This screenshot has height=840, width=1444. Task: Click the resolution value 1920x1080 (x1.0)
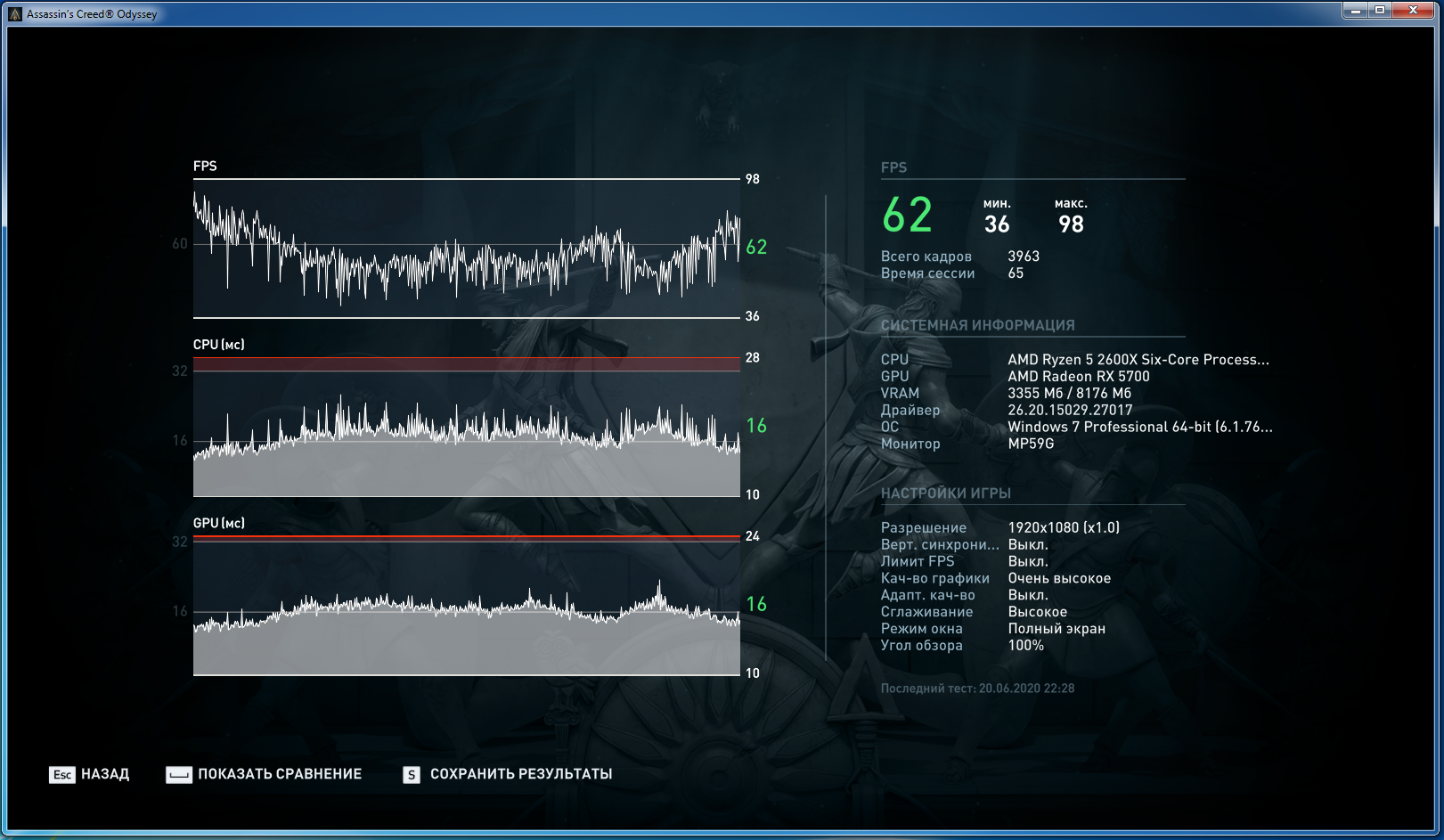point(1064,528)
